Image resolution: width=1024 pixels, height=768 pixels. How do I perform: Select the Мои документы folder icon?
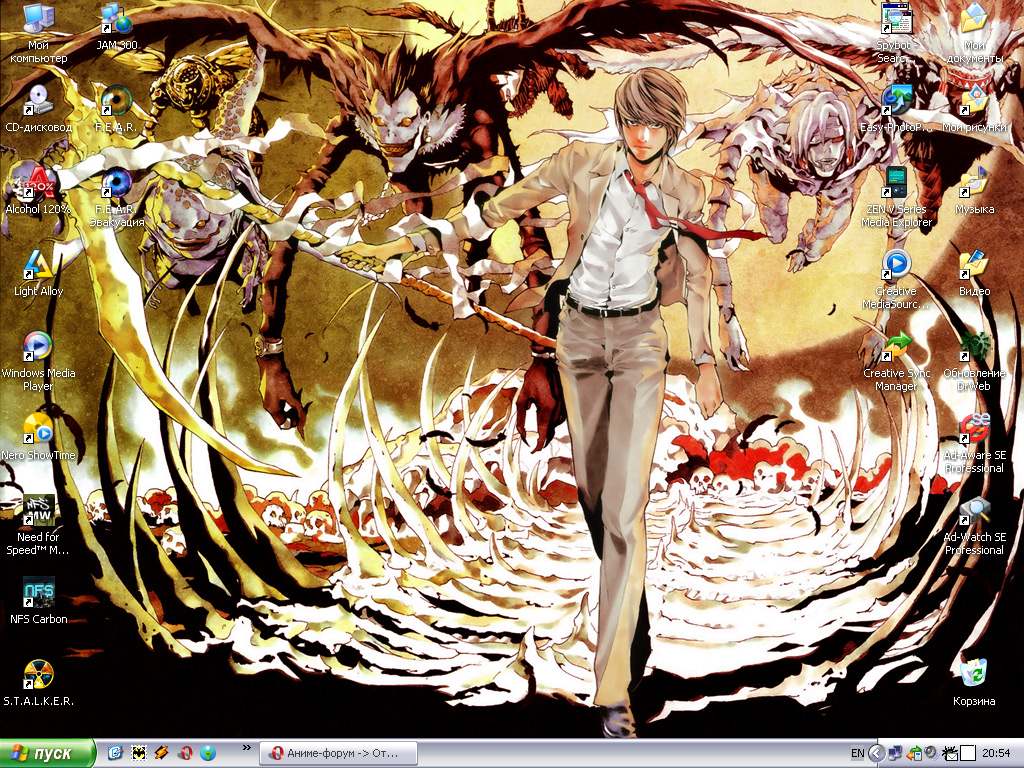(974, 33)
